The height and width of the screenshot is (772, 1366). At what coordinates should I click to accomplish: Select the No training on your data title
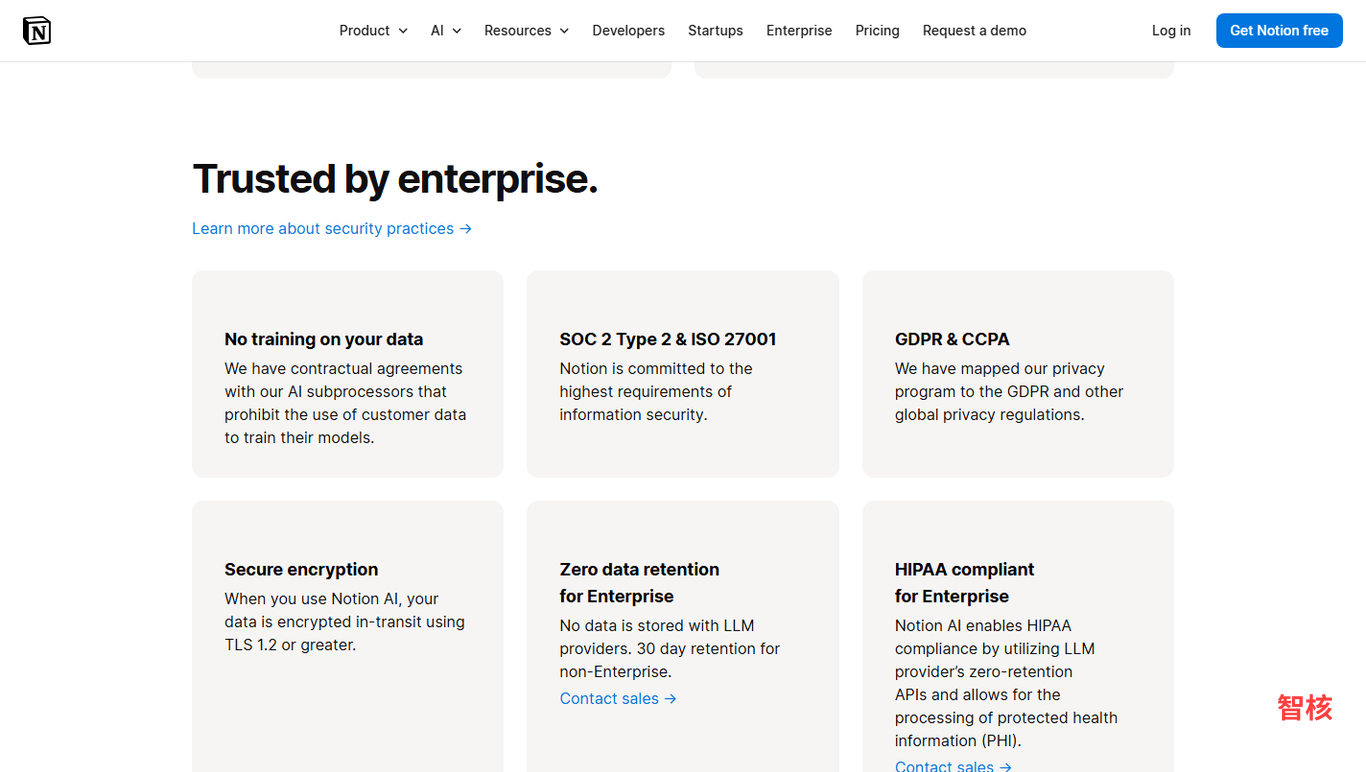coord(324,339)
